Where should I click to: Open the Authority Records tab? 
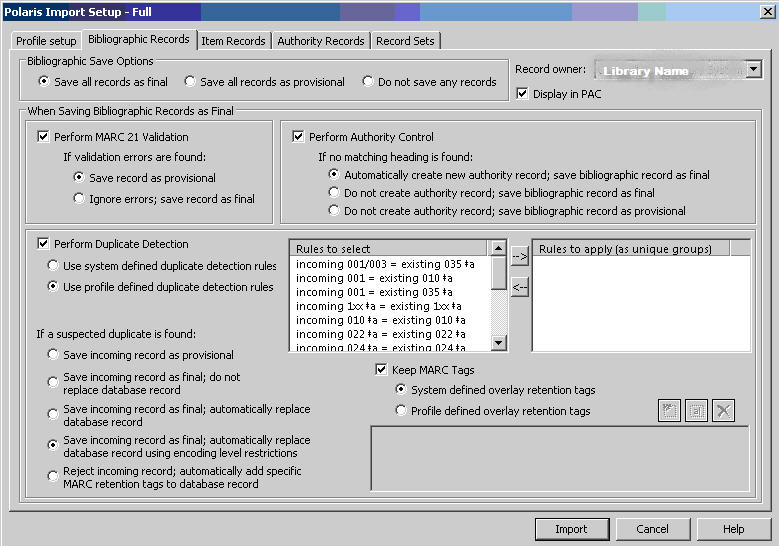(x=320, y=41)
